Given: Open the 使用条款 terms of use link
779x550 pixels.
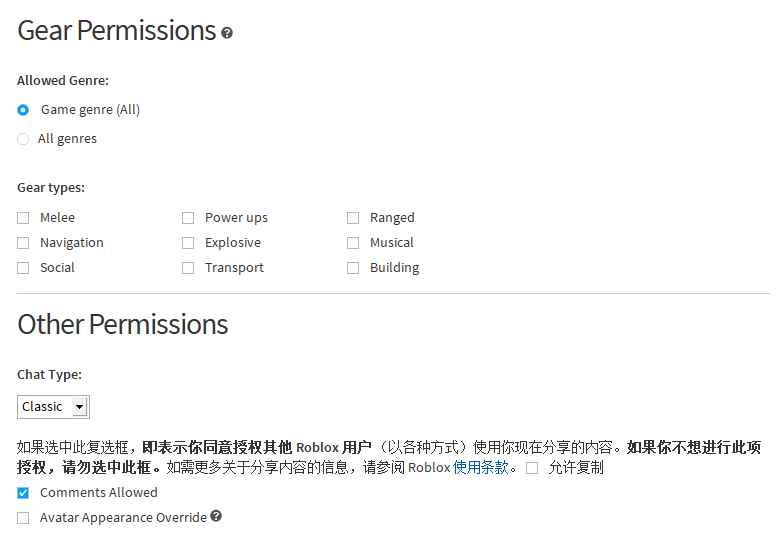Looking at the screenshot, I should [x=481, y=467].
